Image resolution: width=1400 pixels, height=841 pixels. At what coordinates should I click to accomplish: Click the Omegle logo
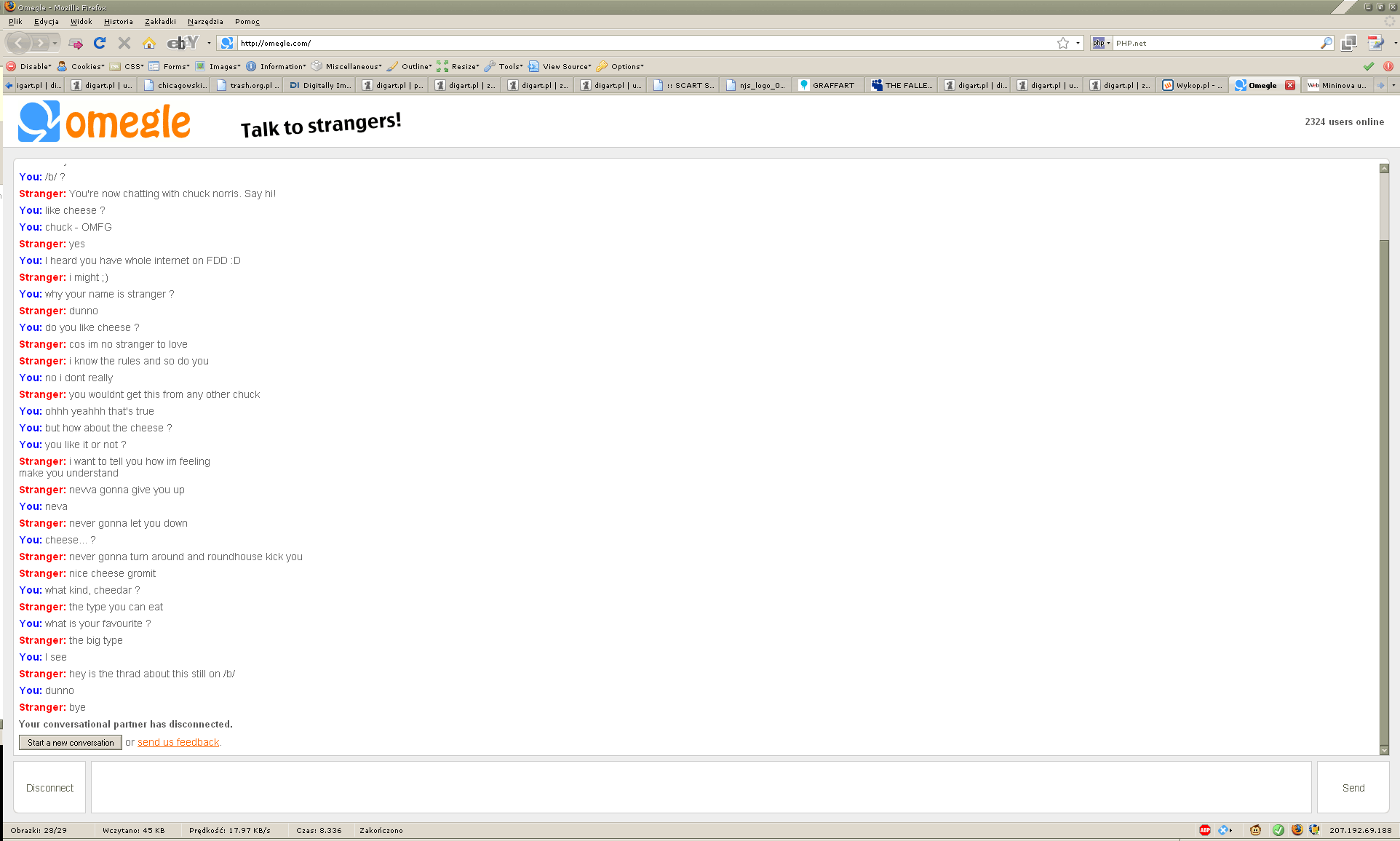click(x=105, y=121)
